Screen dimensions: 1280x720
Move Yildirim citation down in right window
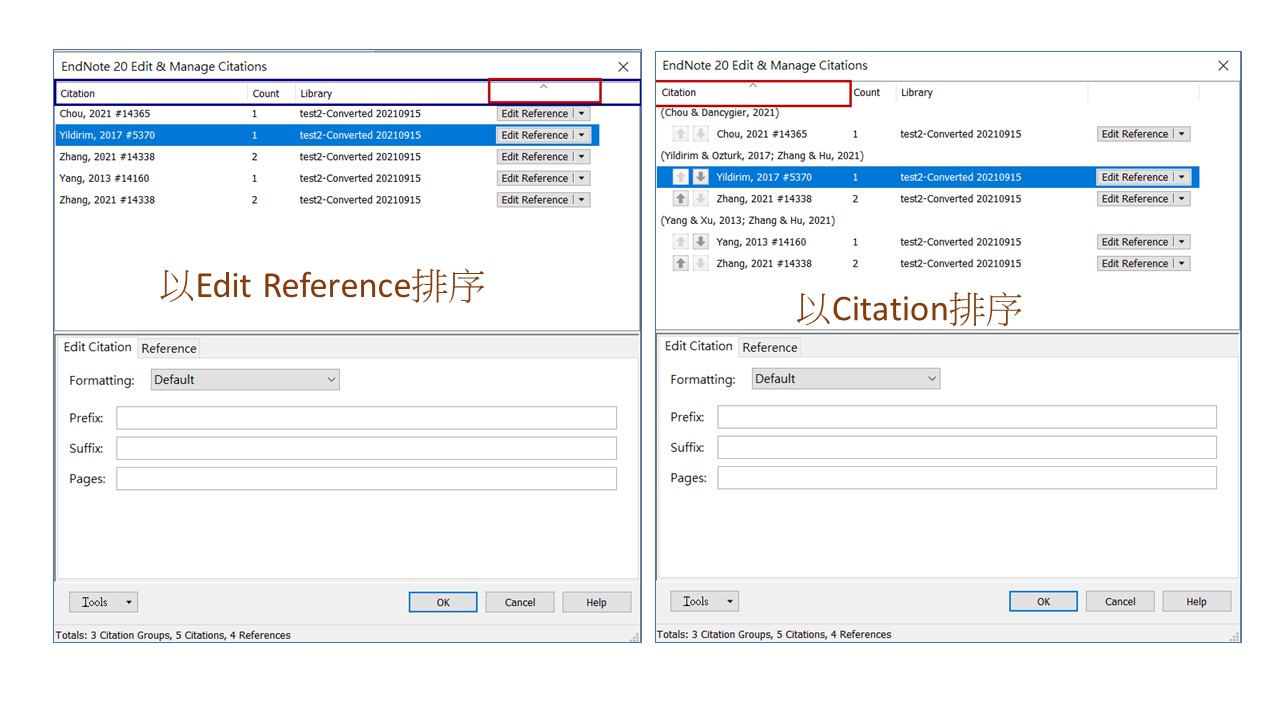click(701, 177)
